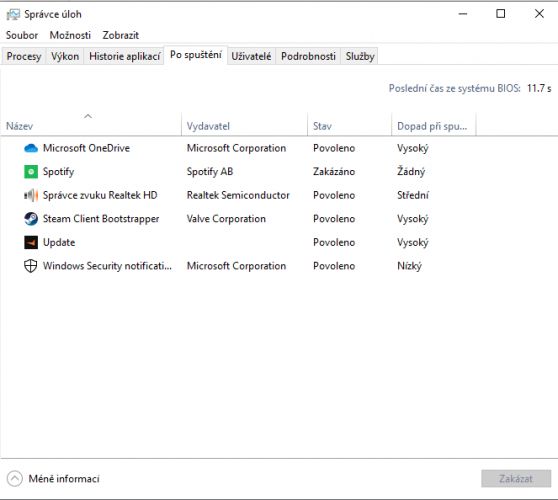The height and width of the screenshot is (500, 558).
Task: Minimize the Správce úloh window
Action: pyautogui.click(x=463, y=14)
